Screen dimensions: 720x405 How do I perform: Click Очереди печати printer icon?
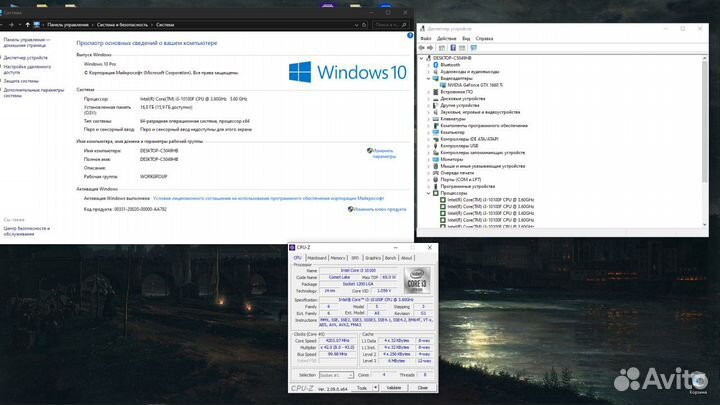pos(436,173)
